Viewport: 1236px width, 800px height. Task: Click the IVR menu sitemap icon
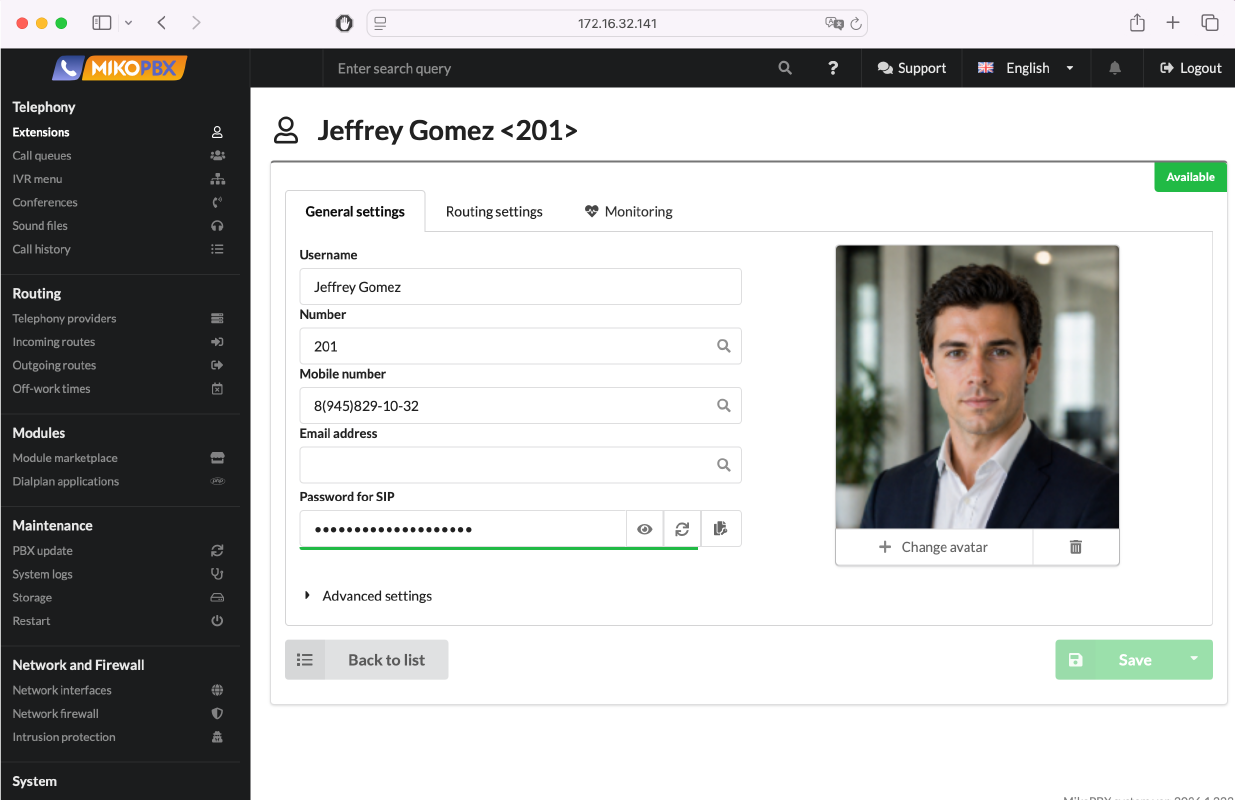point(217,179)
